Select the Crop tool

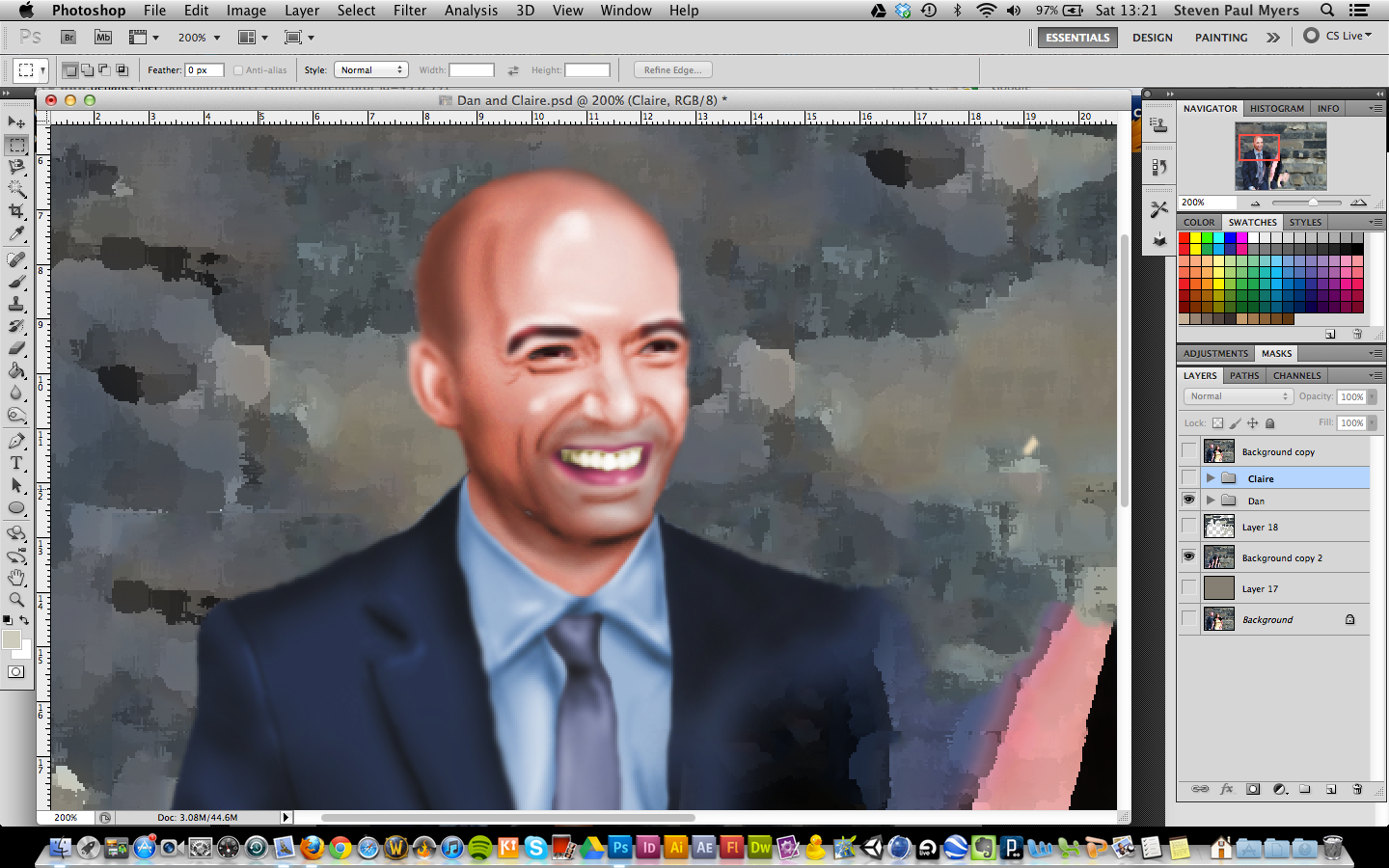click(x=16, y=211)
